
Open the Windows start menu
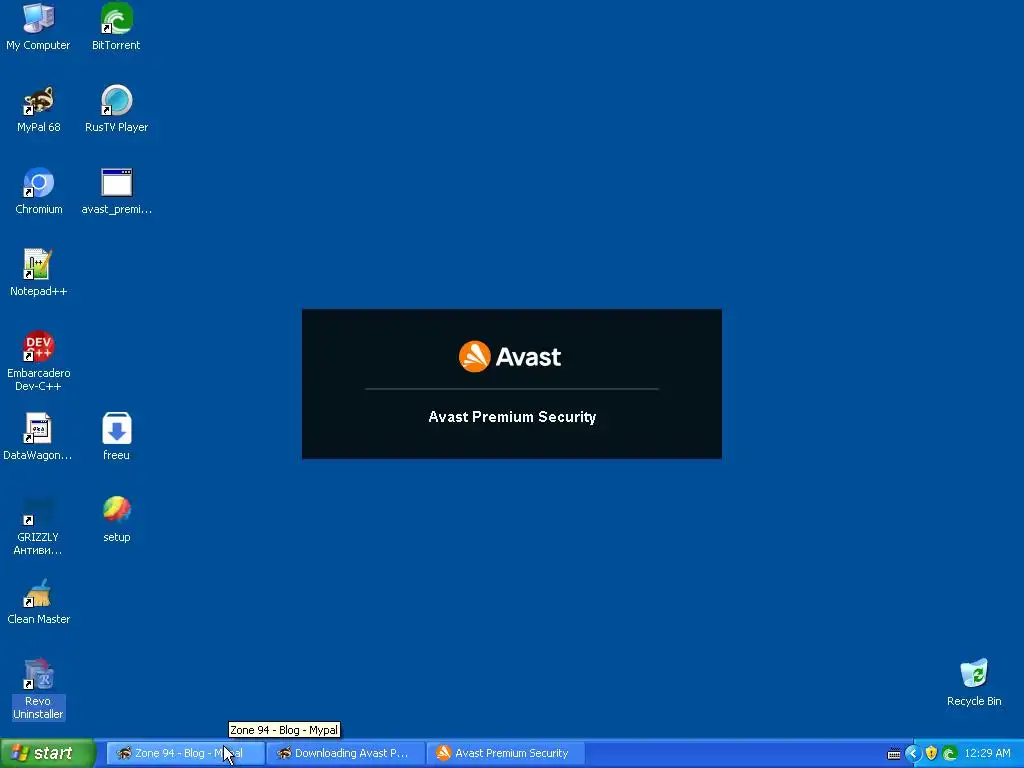(x=48, y=753)
